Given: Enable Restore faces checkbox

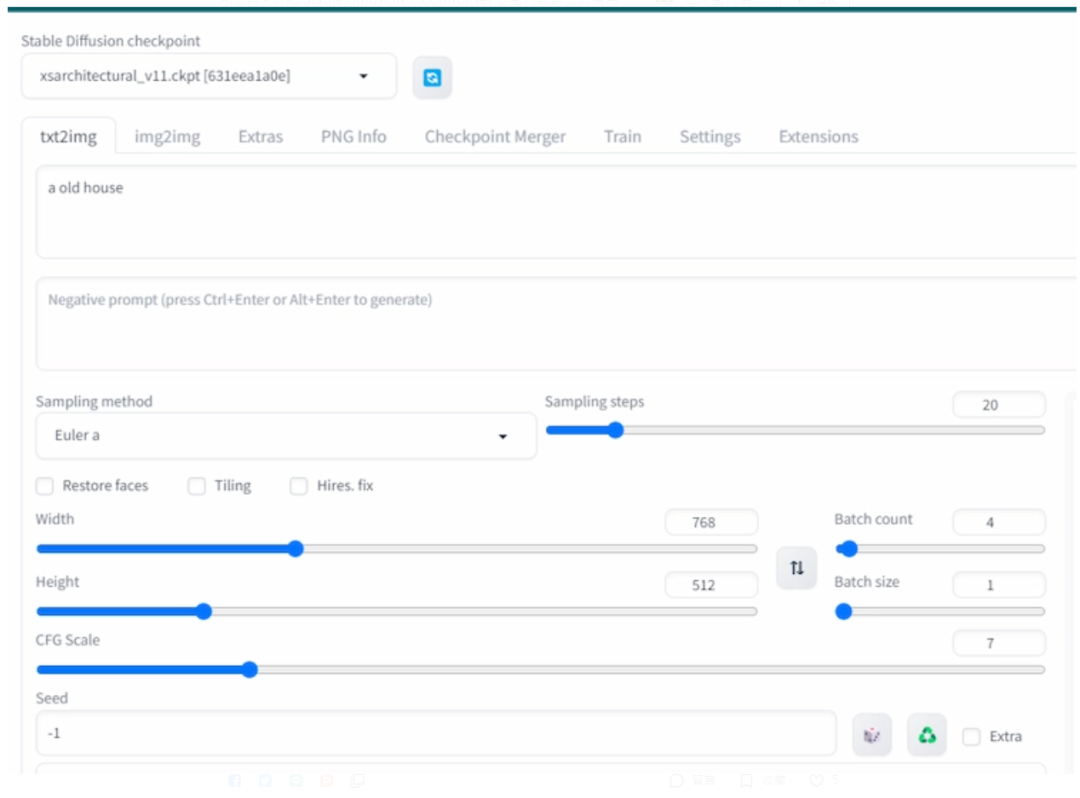Looking at the screenshot, I should [45, 486].
